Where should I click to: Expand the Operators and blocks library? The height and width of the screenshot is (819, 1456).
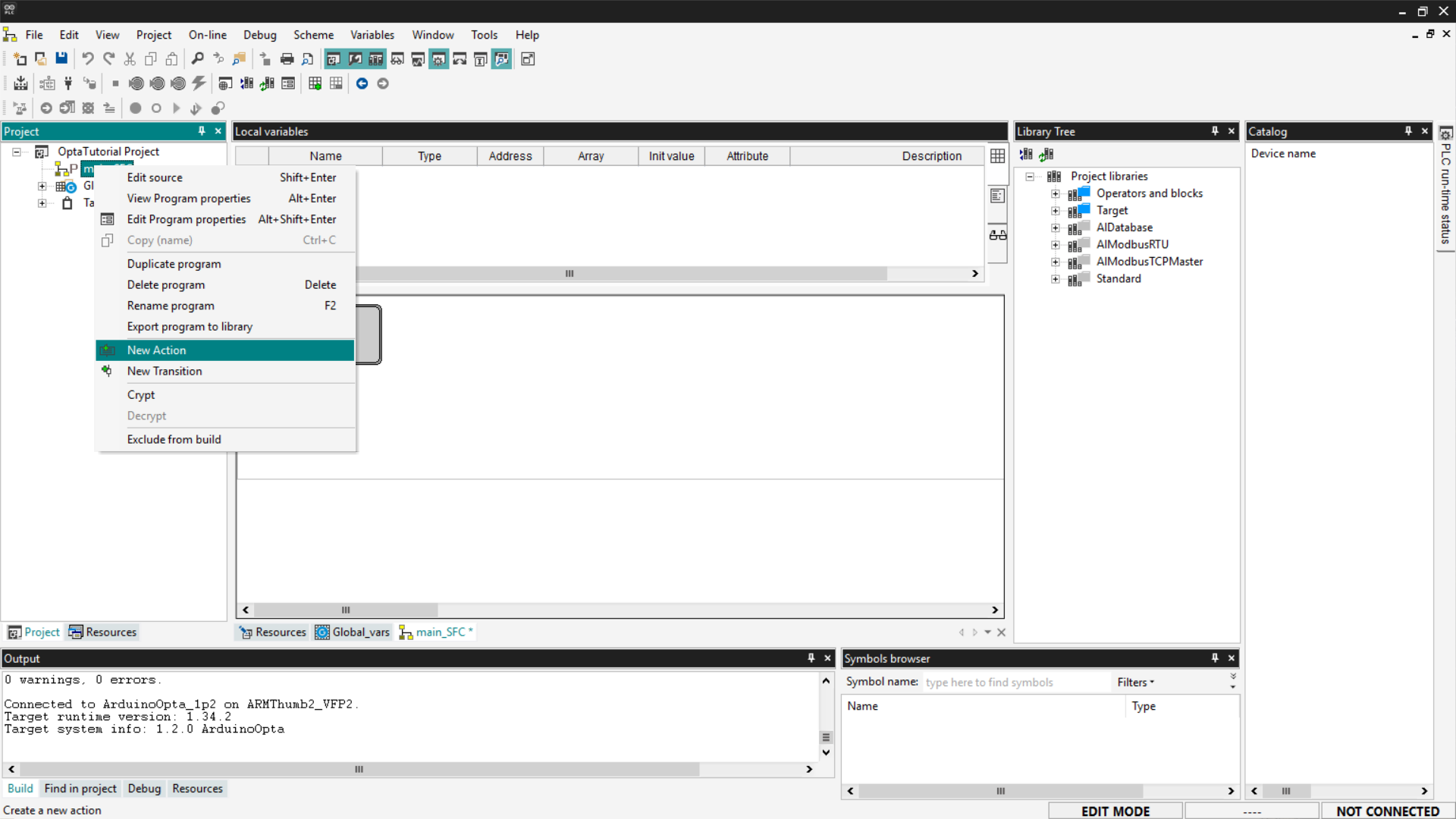pyautogui.click(x=1055, y=193)
